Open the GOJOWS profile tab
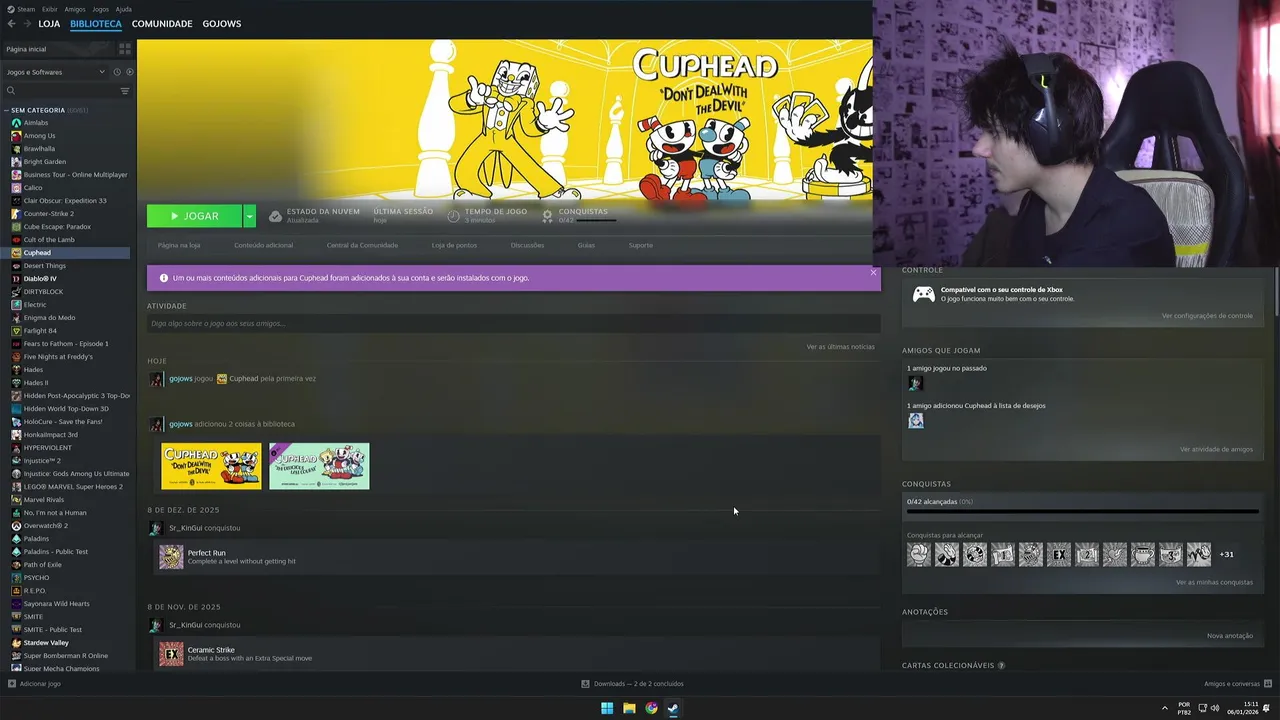 click(221, 23)
